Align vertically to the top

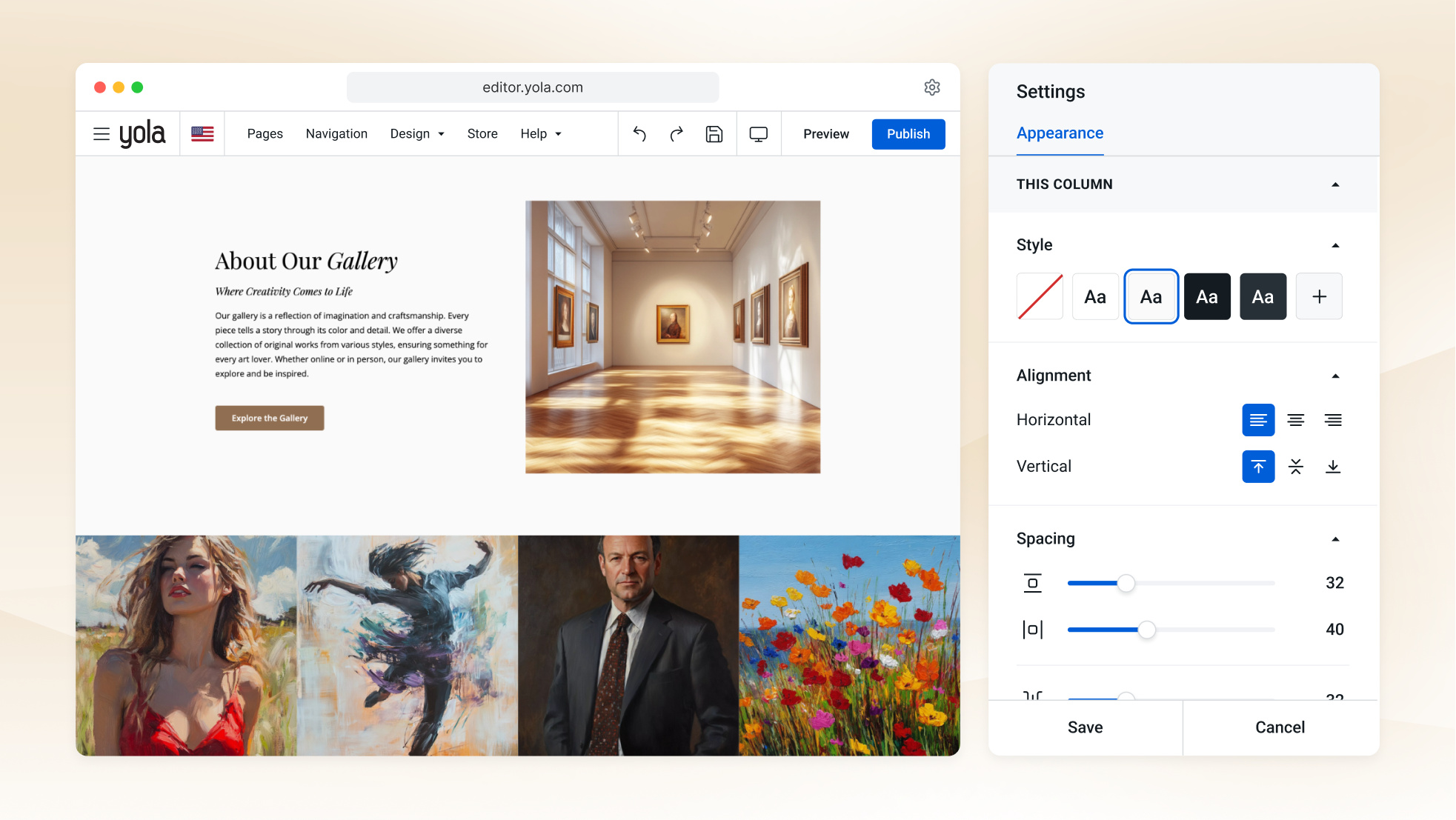1258,467
